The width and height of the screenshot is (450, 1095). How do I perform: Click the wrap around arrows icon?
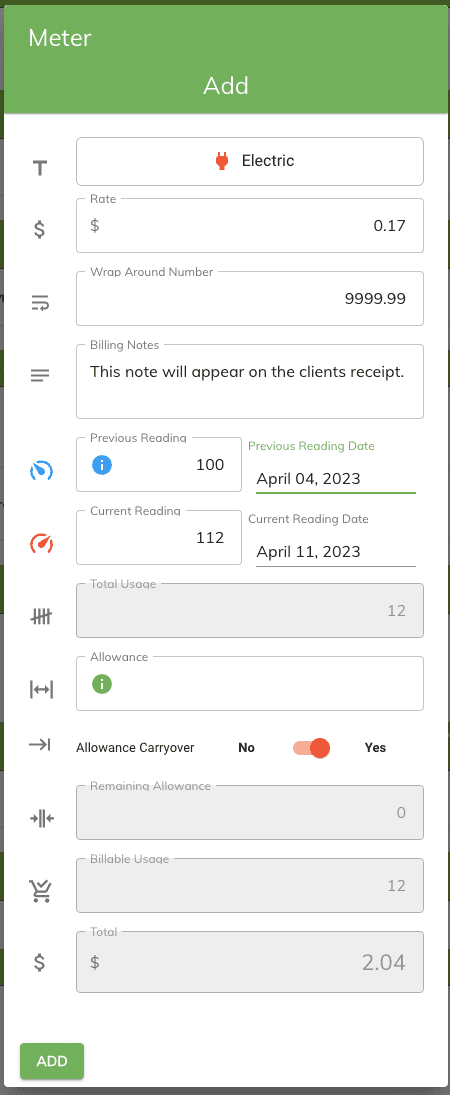click(x=41, y=303)
